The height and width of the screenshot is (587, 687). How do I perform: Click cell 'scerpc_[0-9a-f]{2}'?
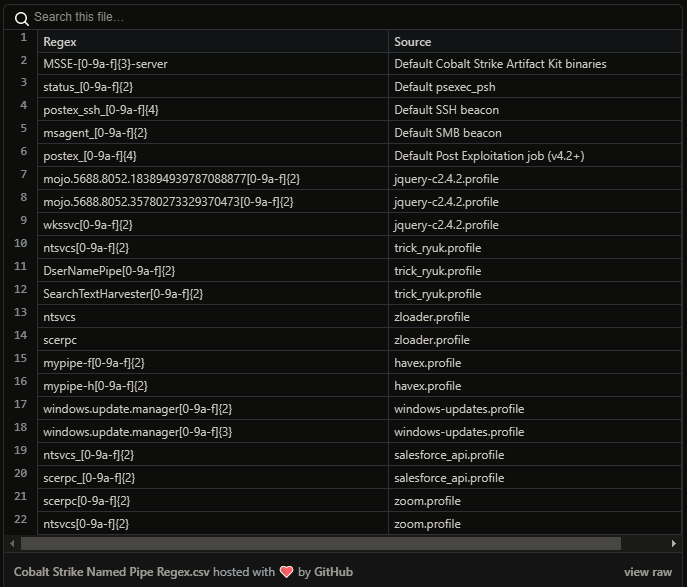pyautogui.click(x=213, y=478)
